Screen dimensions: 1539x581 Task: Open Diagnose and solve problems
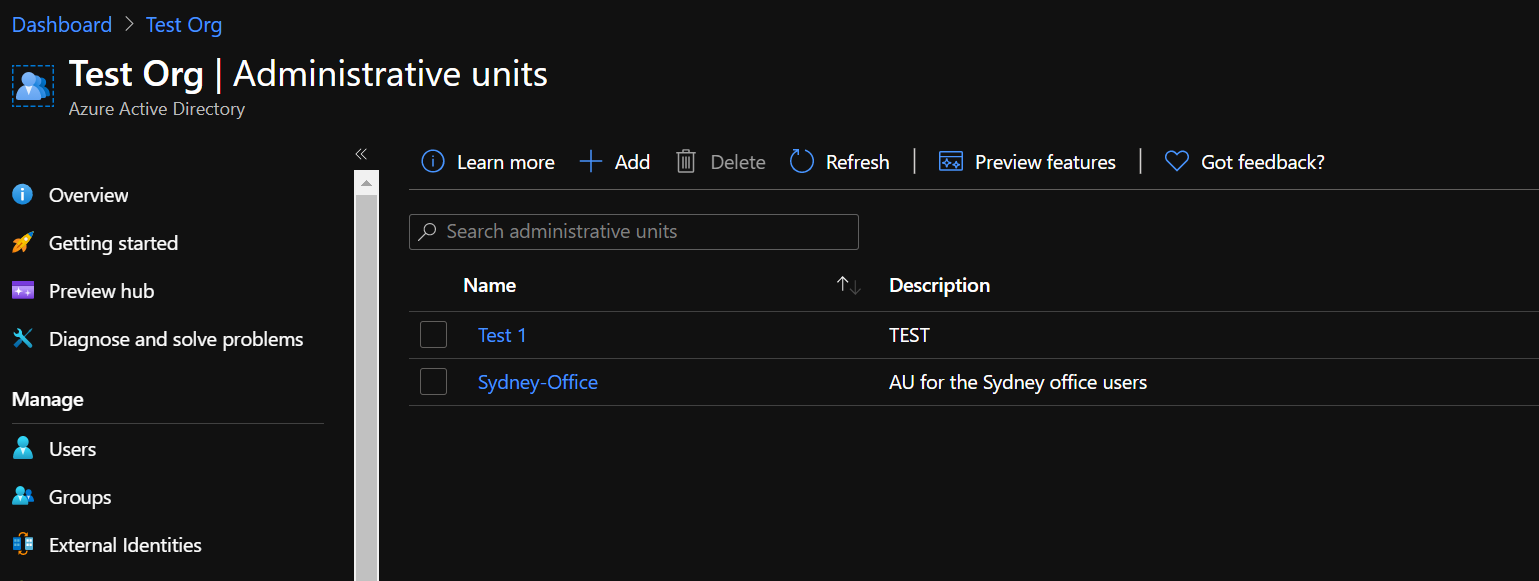point(176,339)
